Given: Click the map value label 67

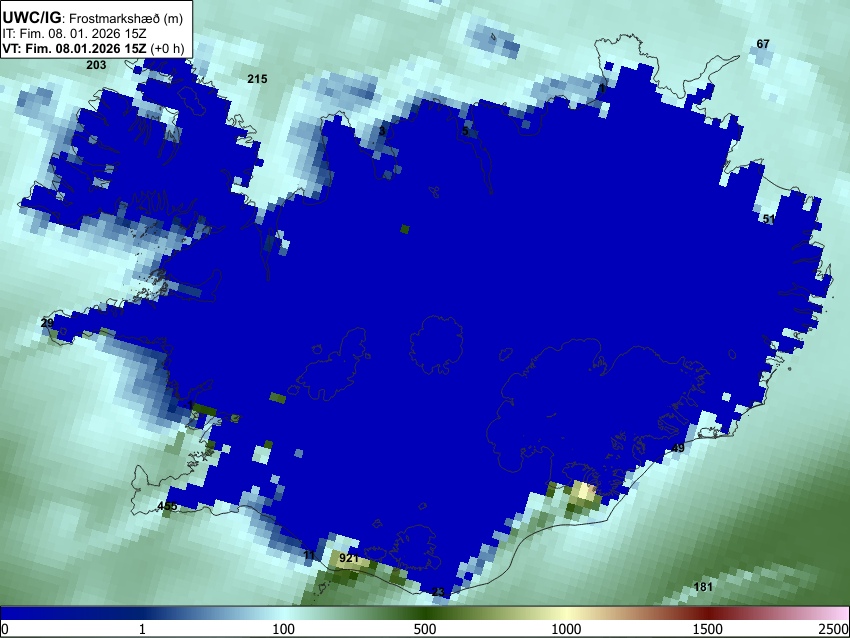Looking at the screenshot, I should [x=763, y=44].
